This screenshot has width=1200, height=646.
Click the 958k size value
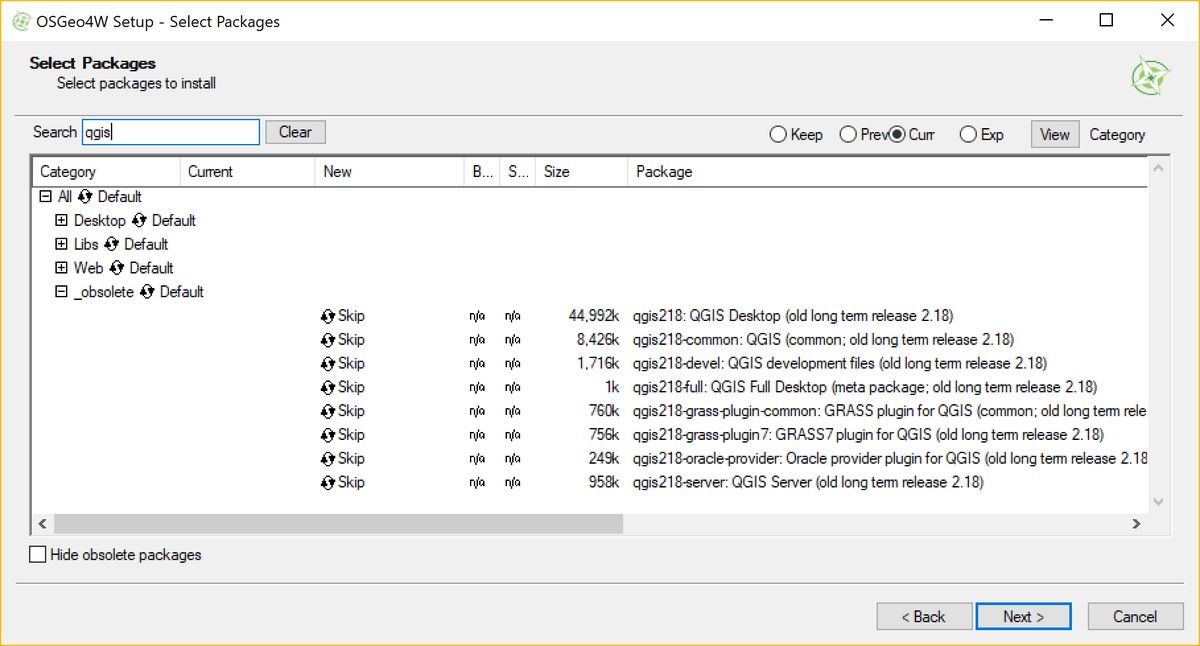point(604,483)
